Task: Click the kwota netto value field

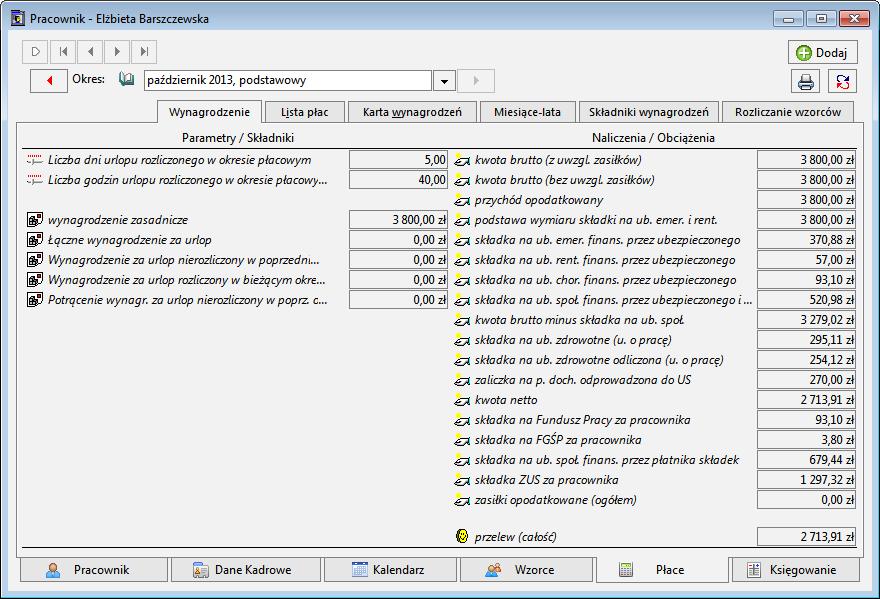Action: click(x=806, y=400)
